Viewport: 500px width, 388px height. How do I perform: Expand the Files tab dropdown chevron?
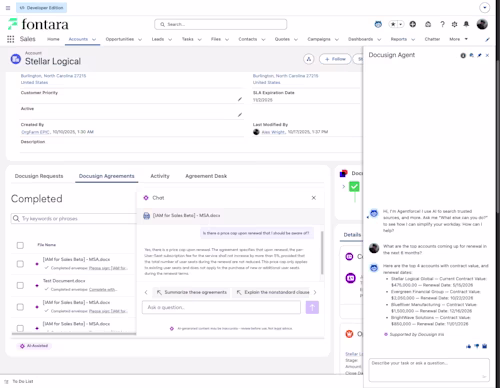[227, 39]
